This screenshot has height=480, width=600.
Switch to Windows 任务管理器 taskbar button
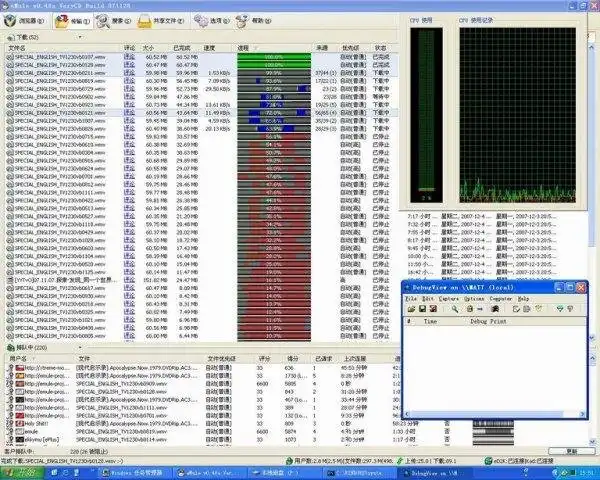pyautogui.click(x=135, y=473)
